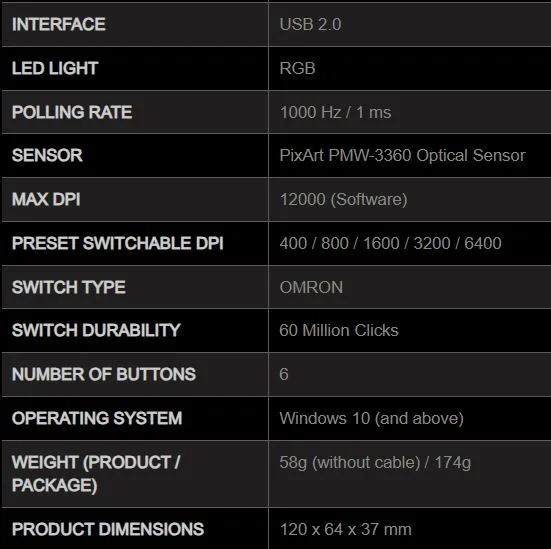Select the SENSOR label
551x549 pixels.
click(x=47, y=155)
